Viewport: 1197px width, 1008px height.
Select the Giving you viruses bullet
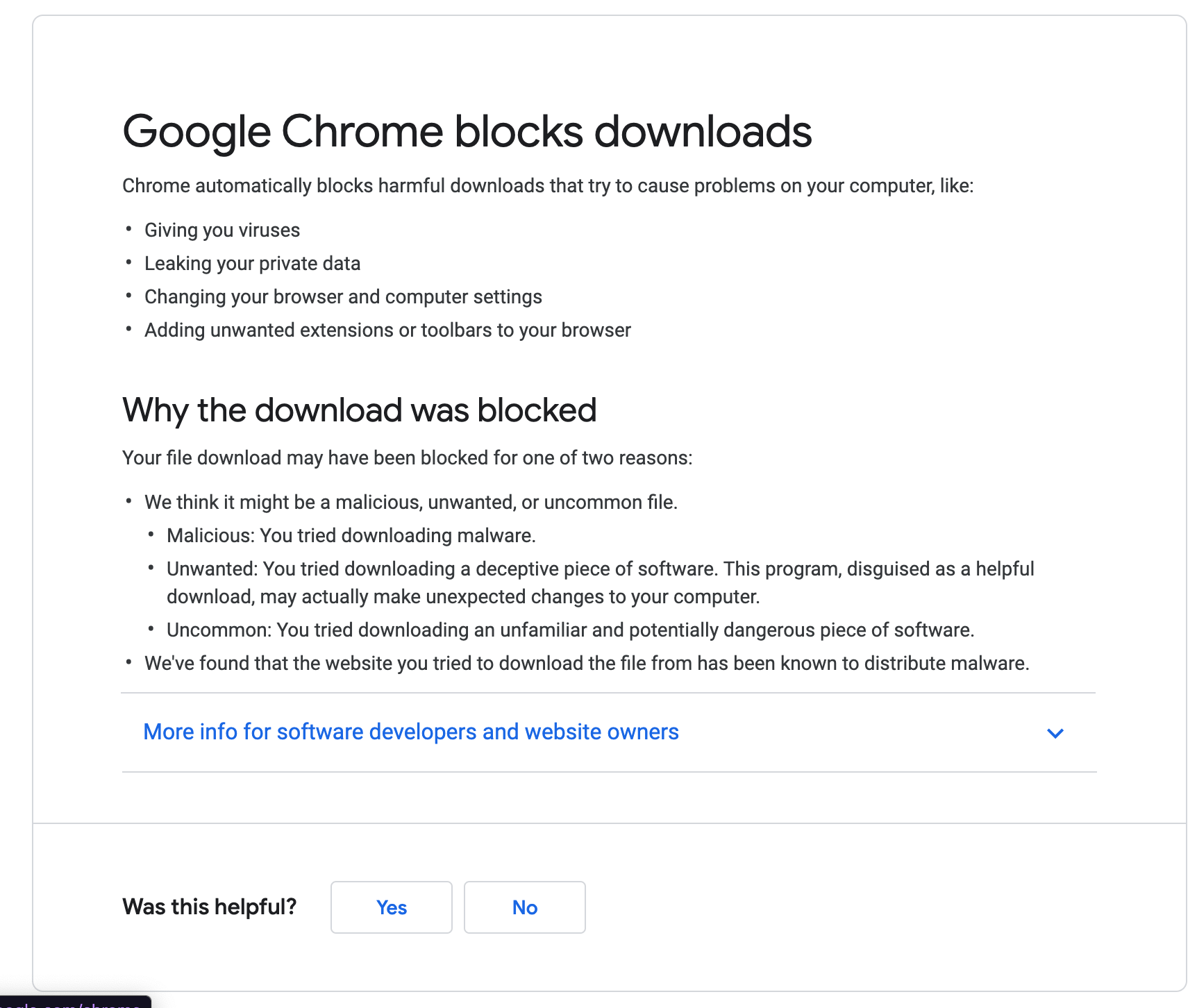[222, 230]
